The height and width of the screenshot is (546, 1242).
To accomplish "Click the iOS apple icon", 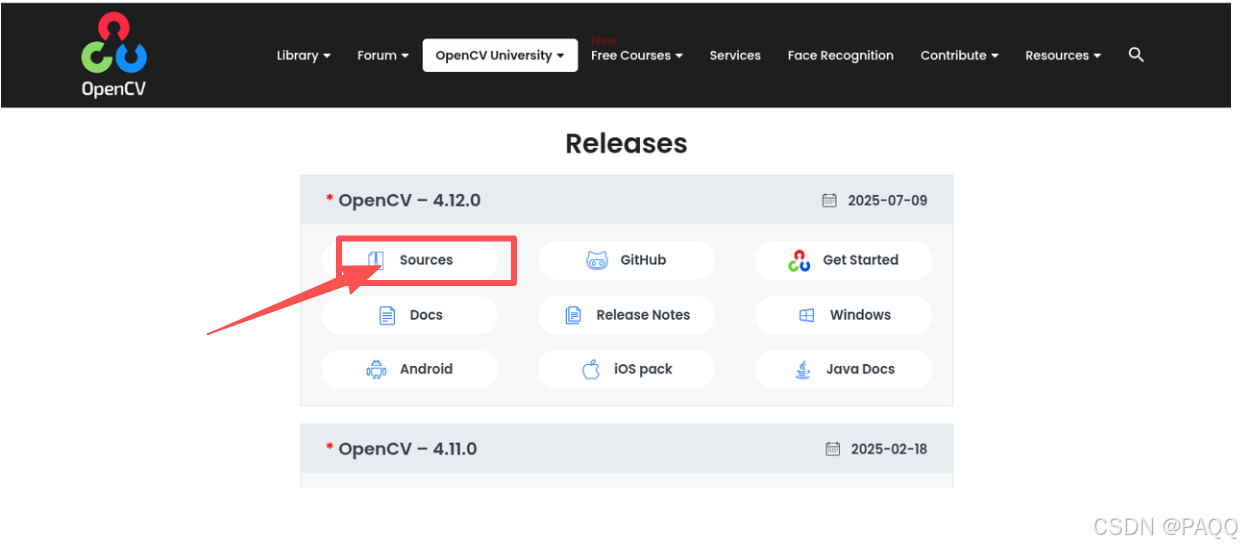I will [x=591, y=369].
